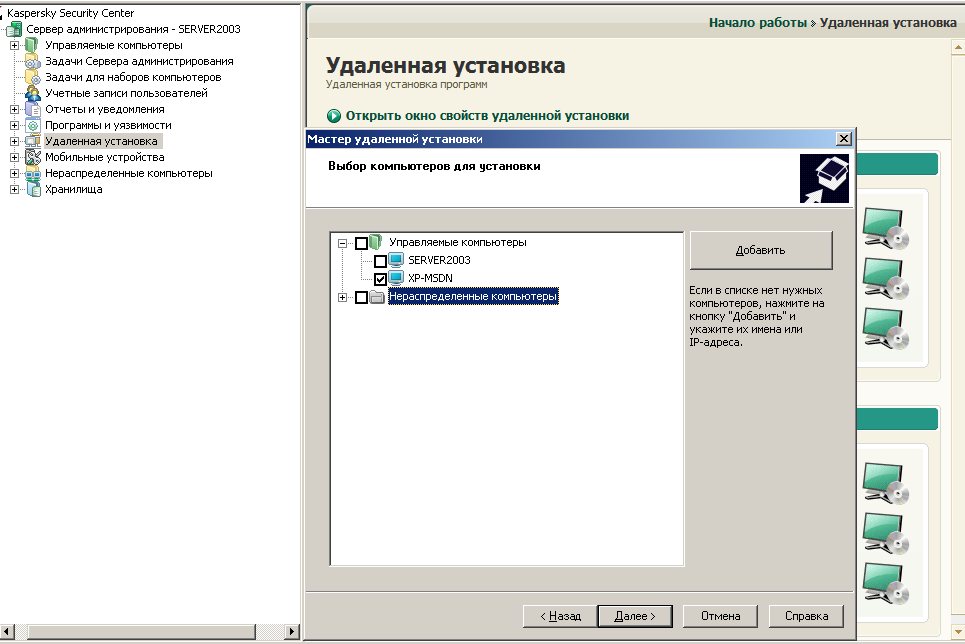The width and height of the screenshot is (965, 644).
Task: Click the Добавить button
Action: 761,250
